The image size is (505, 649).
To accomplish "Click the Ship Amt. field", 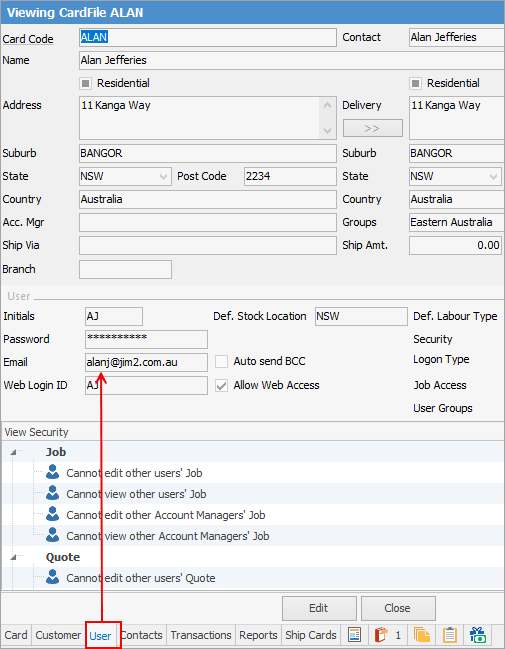I will [x=455, y=245].
